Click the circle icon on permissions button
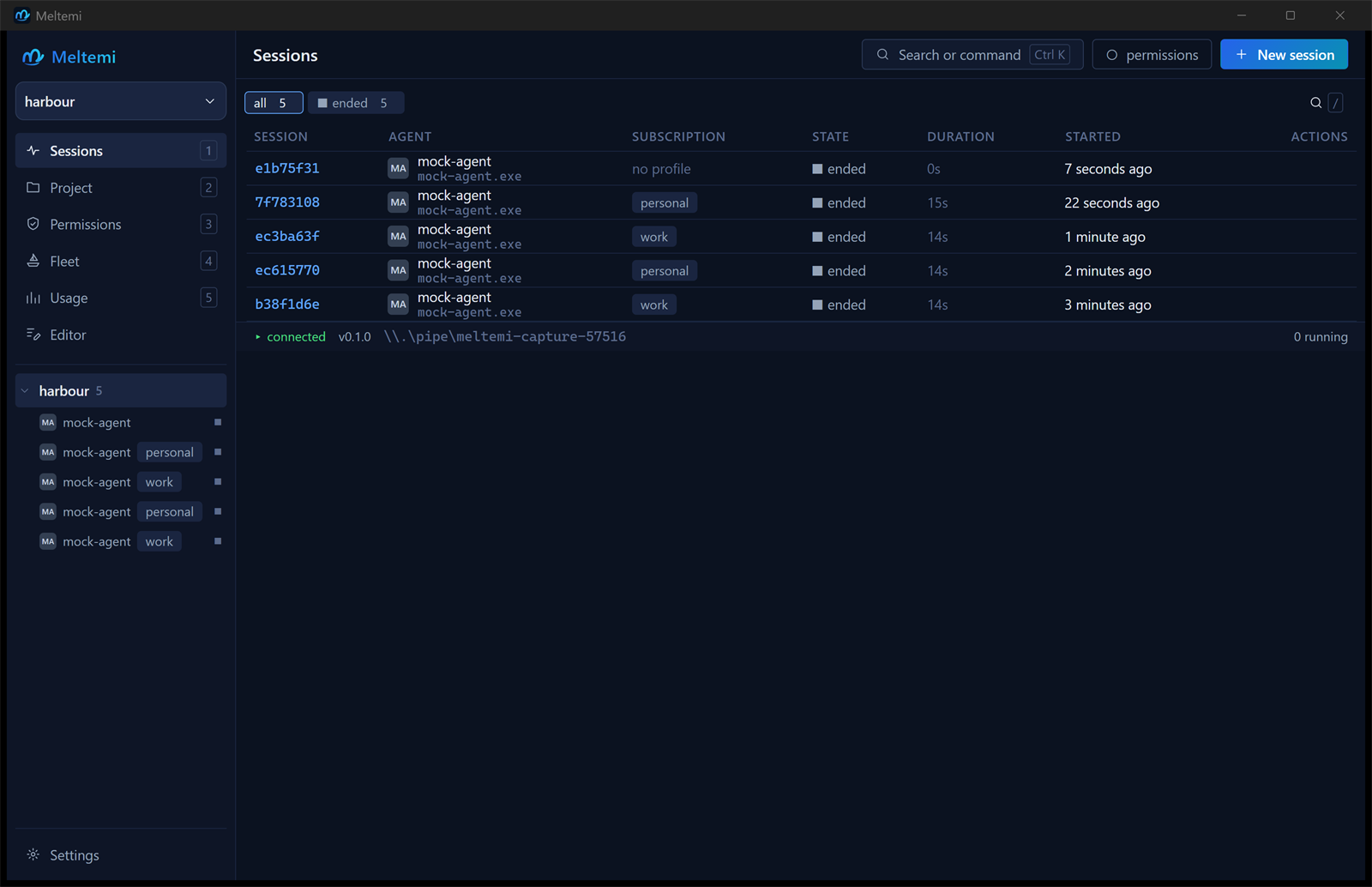The image size is (1372, 887). (x=1112, y=55)
